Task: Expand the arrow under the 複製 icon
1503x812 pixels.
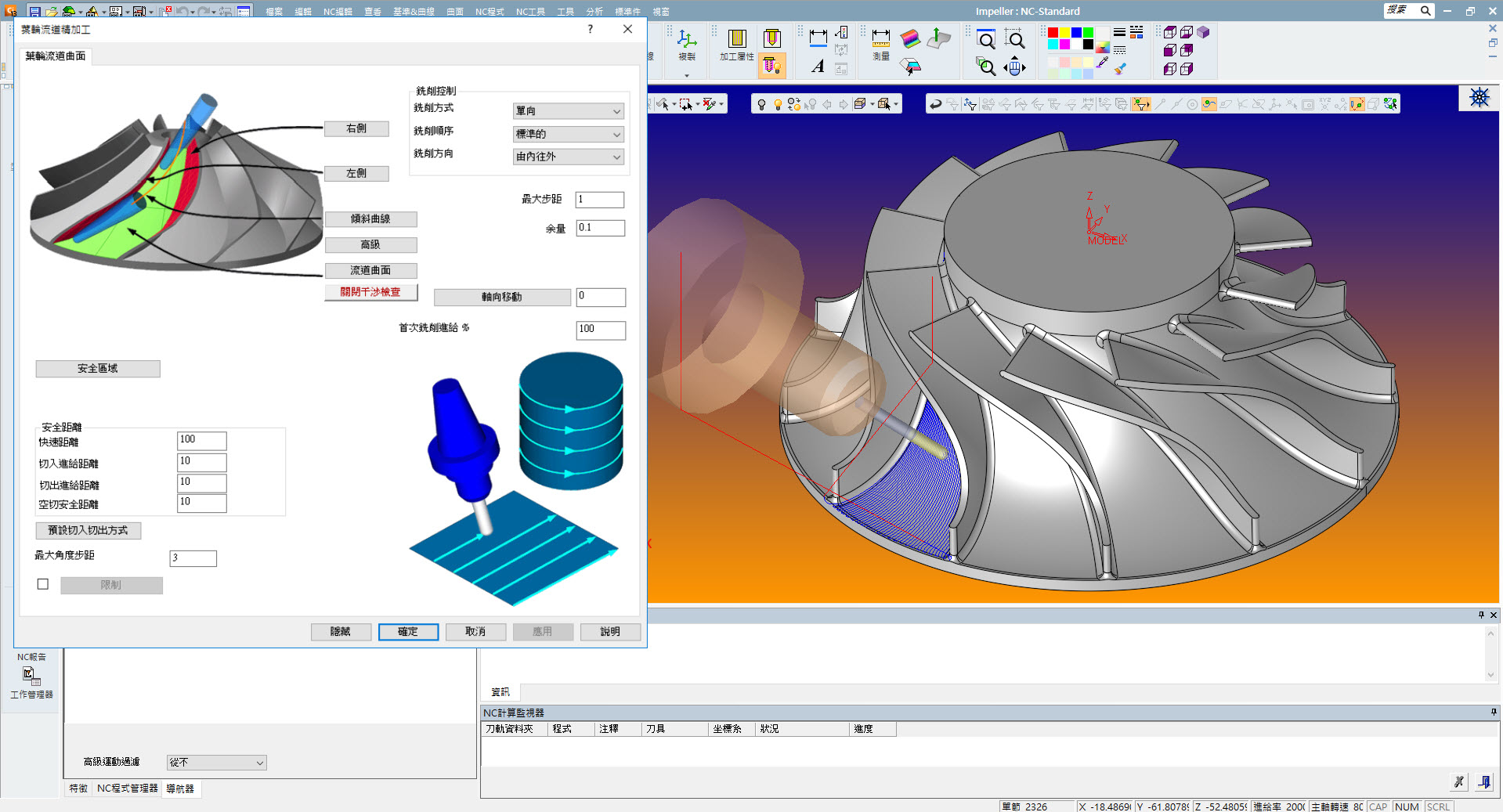Action: pyautogui.click(x=687, y=76)
